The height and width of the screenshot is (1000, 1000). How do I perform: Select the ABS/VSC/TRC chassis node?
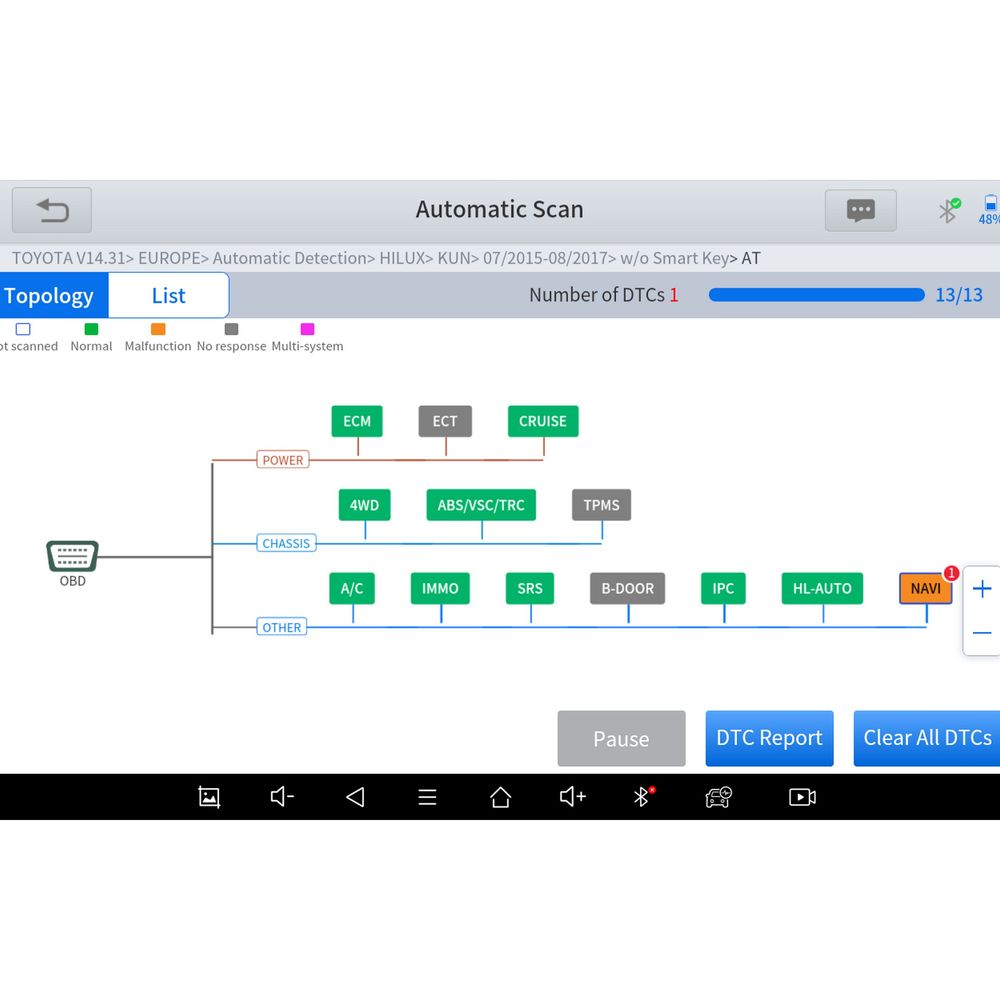(481, 505)
